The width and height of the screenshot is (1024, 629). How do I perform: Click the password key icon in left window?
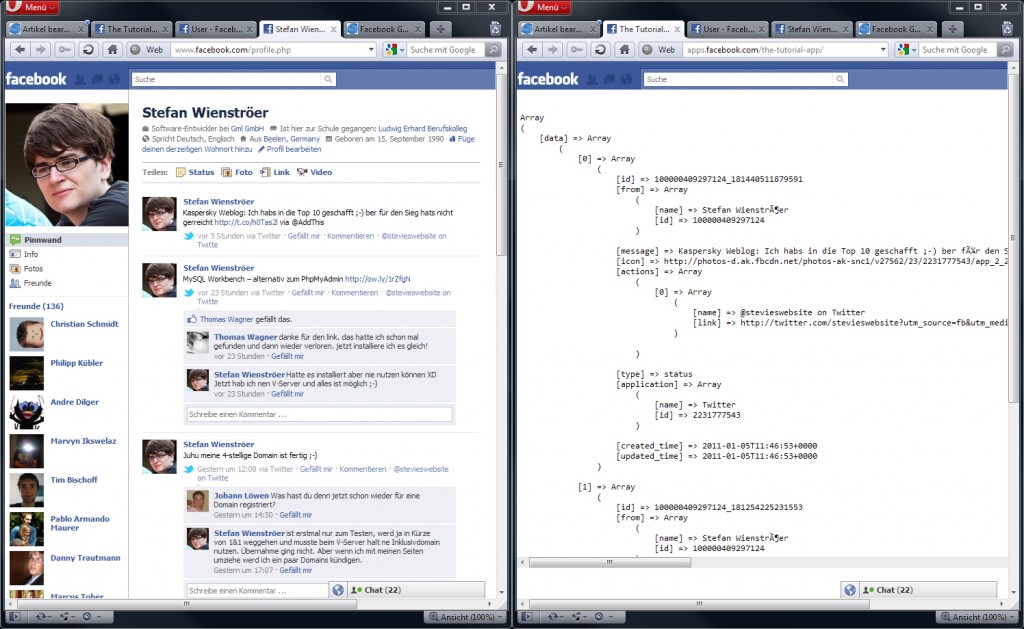coord(64,50)
